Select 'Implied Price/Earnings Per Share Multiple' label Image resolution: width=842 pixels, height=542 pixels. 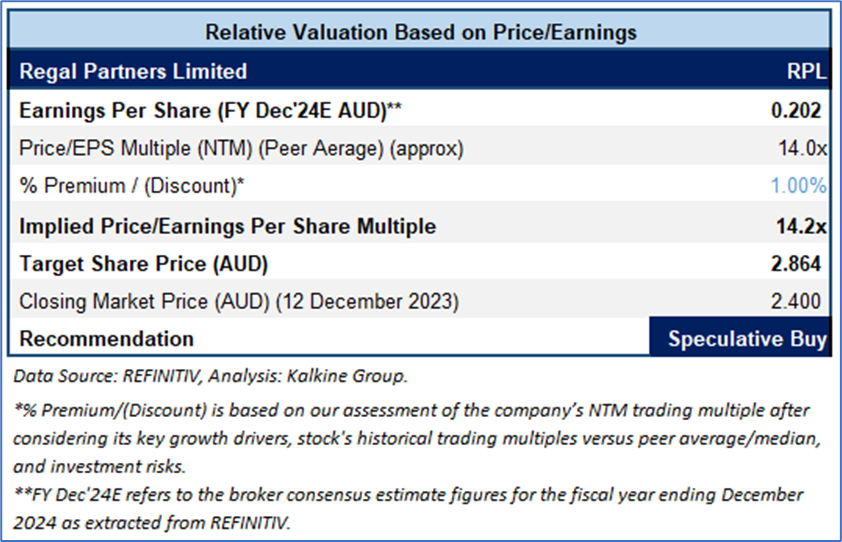pos(228,226)
